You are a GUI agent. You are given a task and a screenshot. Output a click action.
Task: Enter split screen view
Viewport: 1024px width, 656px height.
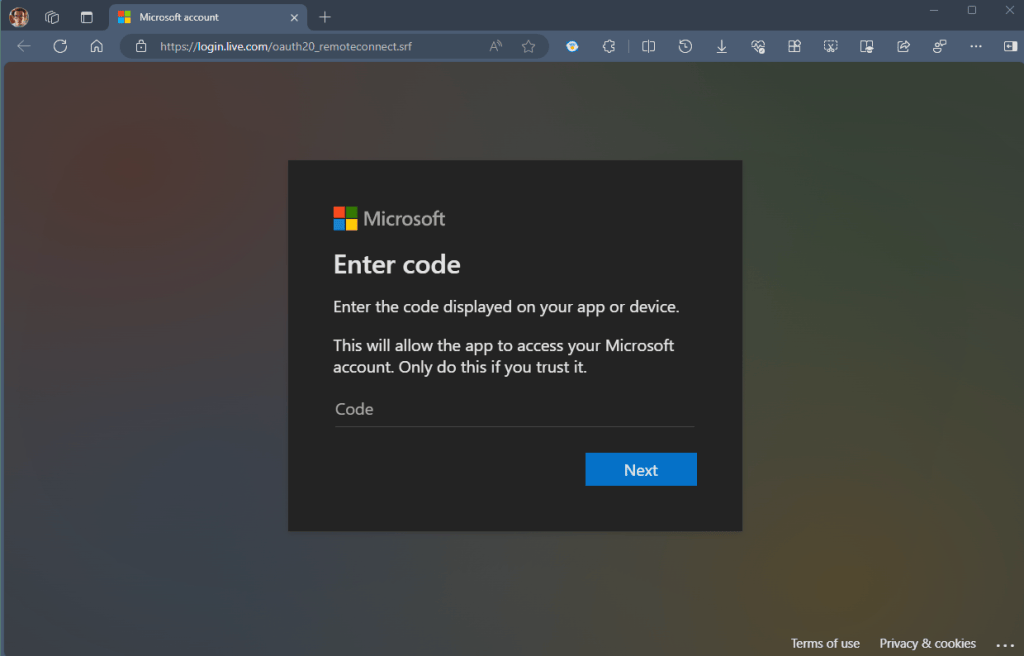coord(647,46)
